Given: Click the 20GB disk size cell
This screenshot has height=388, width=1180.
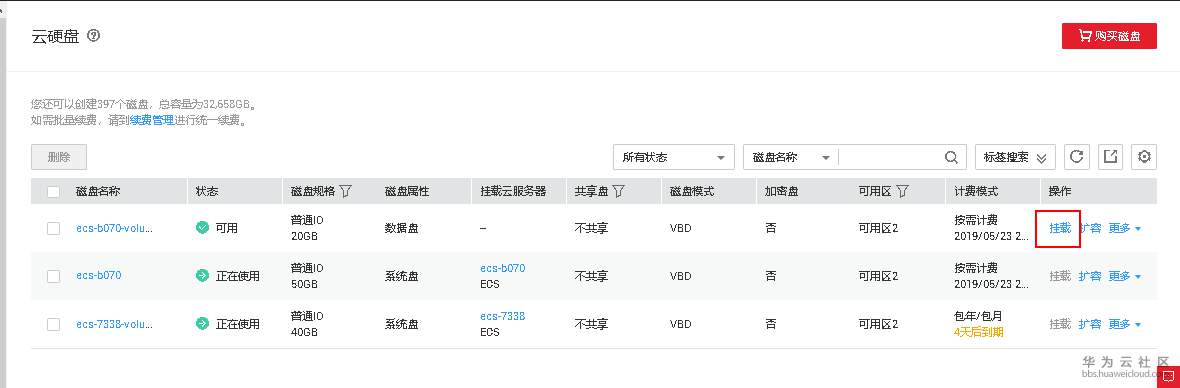Looking at the screenshot, I should pyautogui.click(x=304, y=236).
